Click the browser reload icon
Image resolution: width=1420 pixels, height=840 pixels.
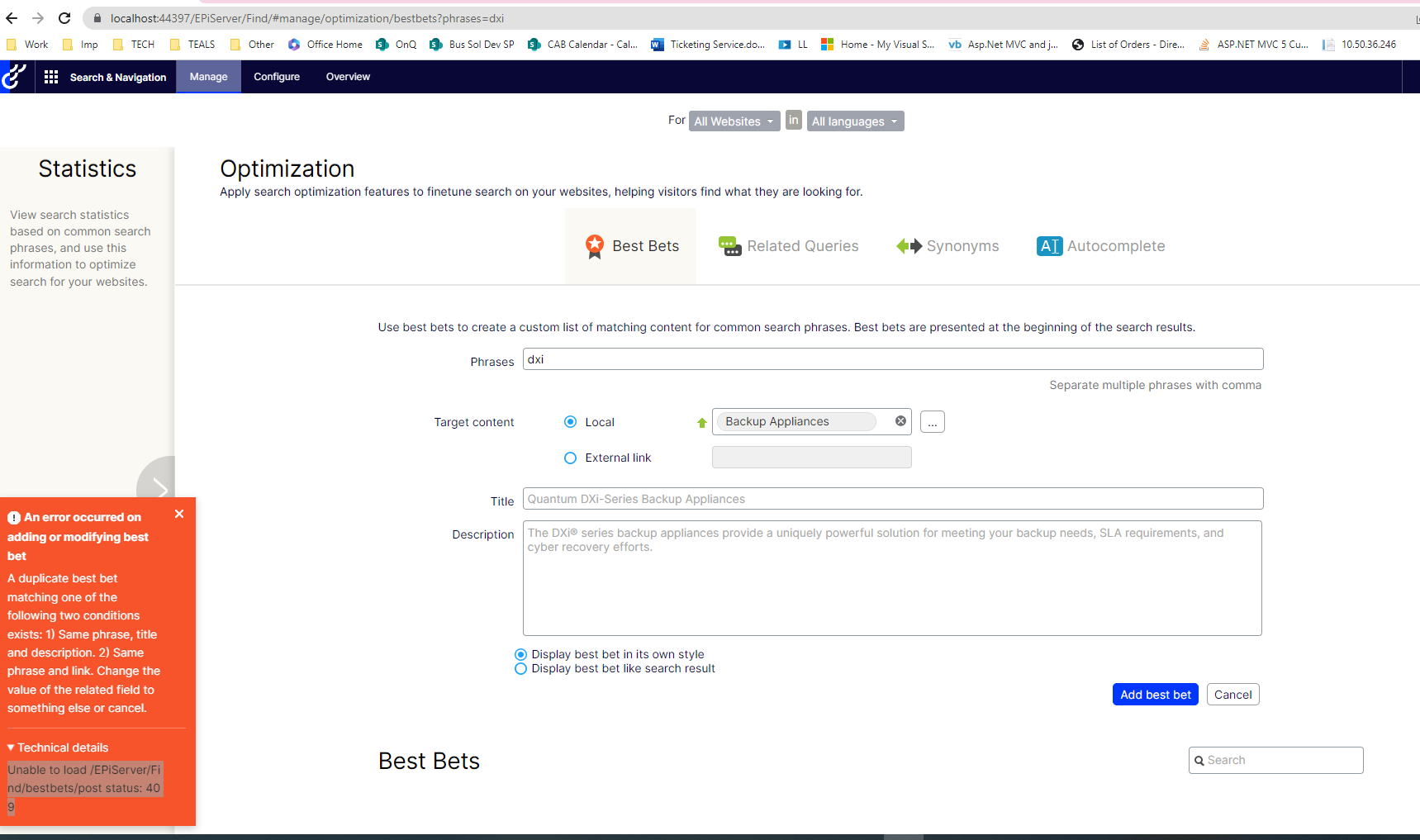64,18
